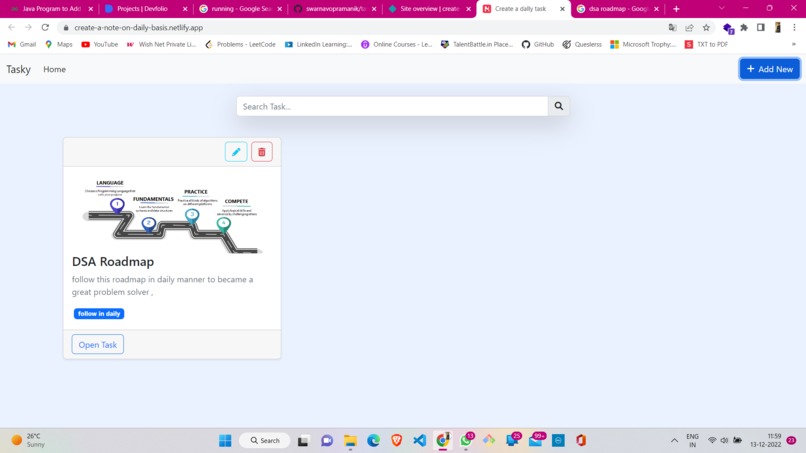Viewport: 806px width, 453px height.
Task: Open WhatsApp from taskbar
Action: click(466, 441)
